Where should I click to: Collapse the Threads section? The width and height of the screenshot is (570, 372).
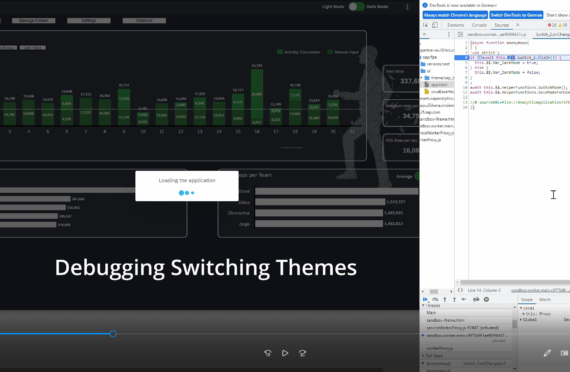[423, 305]
